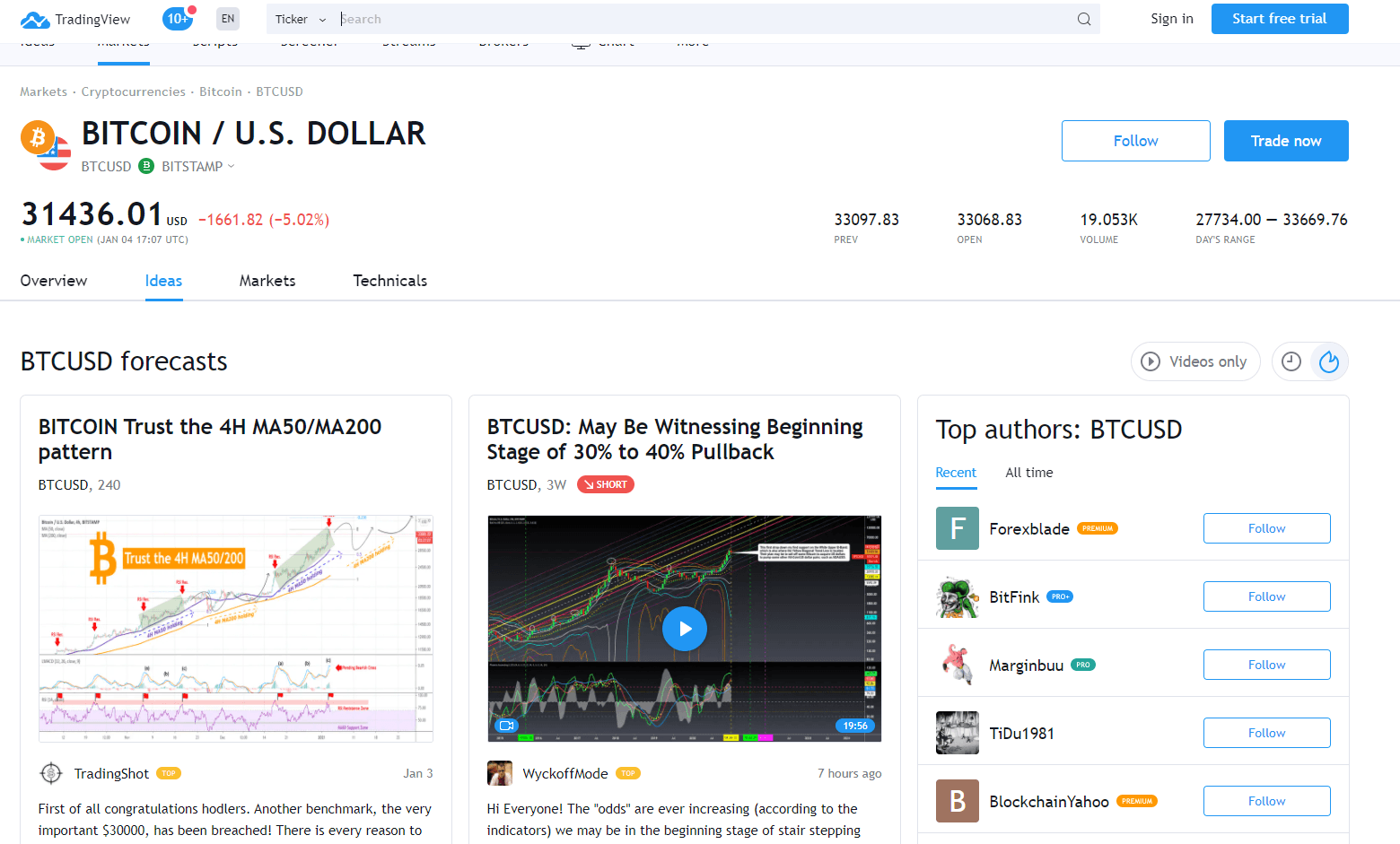This screenshot has width=1400, height=844.
Task: Expand the Ticker search type dropdown
Action: (x=301, y=19)
